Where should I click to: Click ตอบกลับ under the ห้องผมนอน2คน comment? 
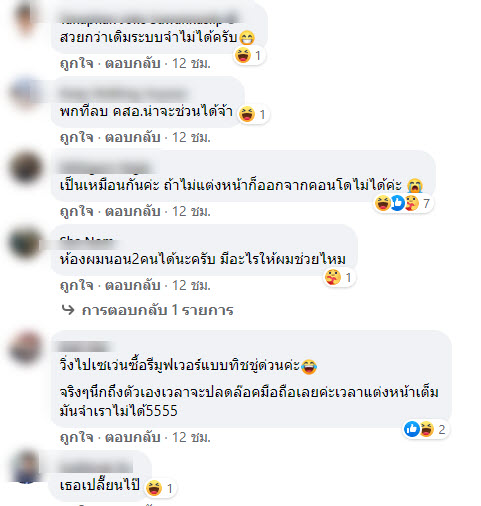[133, 285]
